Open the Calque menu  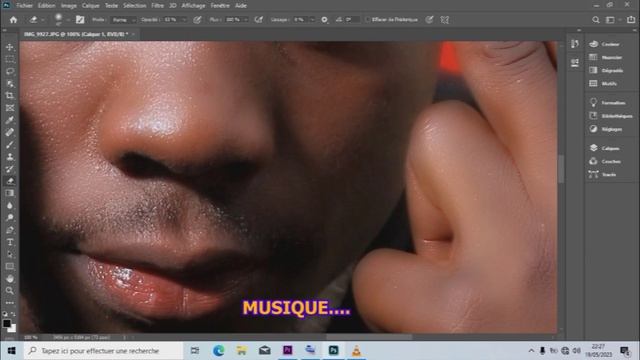(x=91, y=6)
